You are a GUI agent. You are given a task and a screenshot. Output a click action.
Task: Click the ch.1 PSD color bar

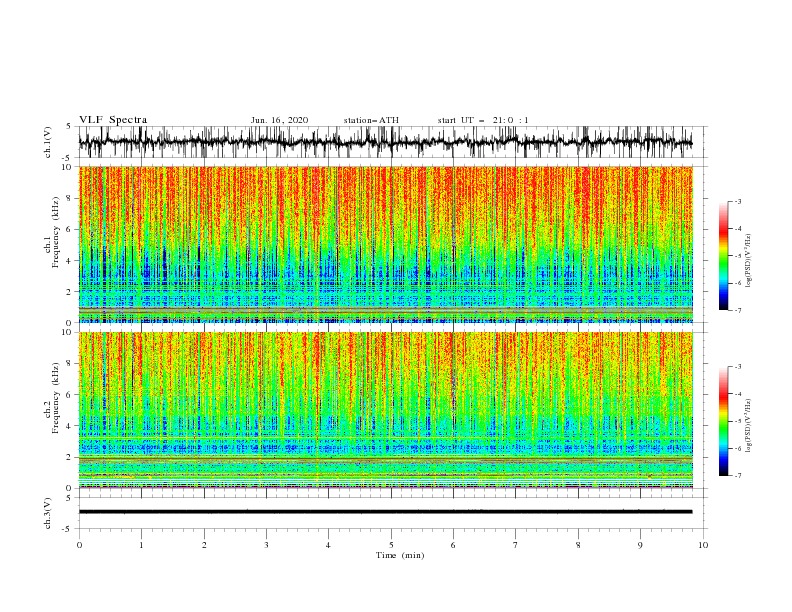click(723, 256)
